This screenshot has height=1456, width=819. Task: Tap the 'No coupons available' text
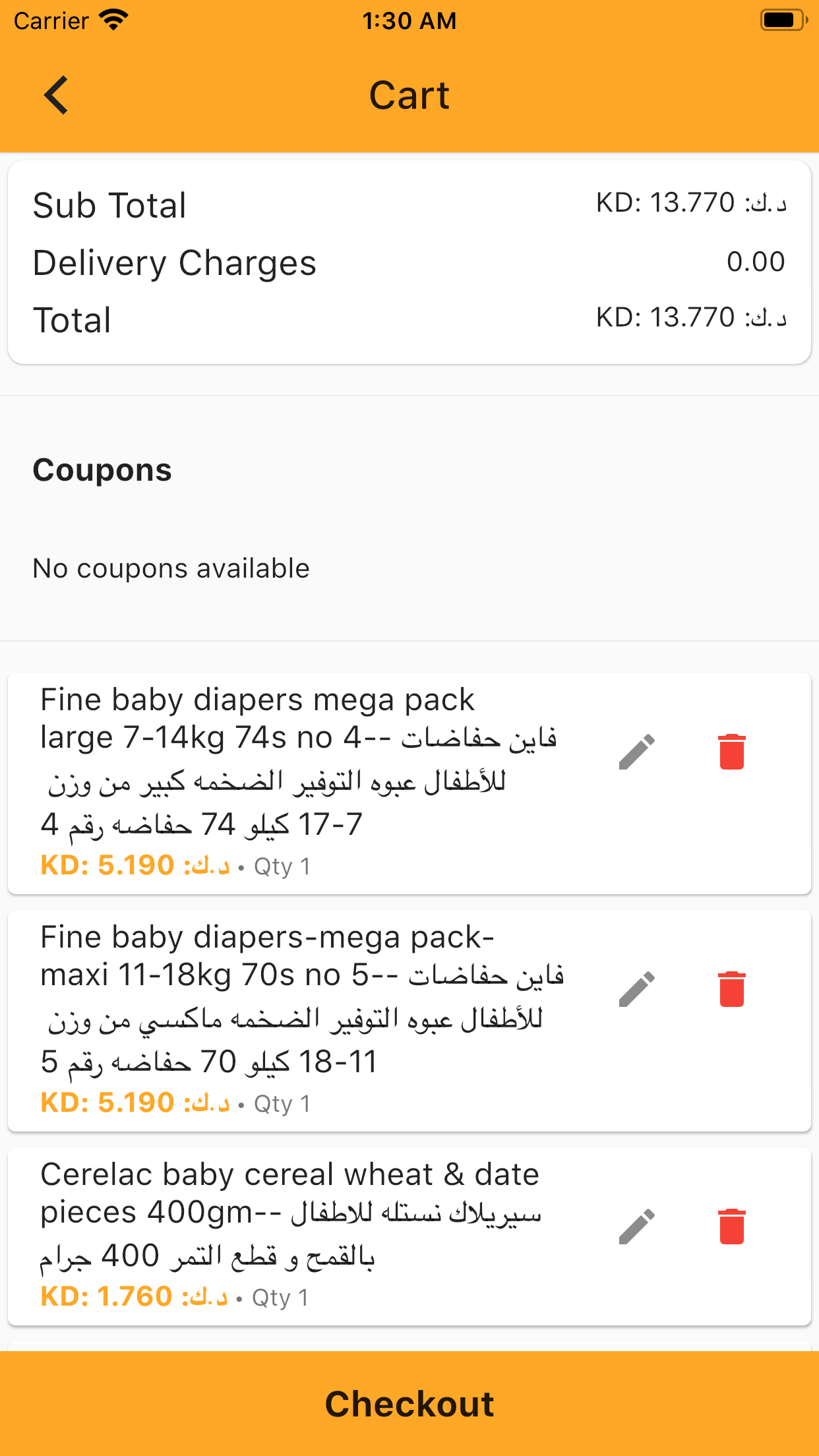(171, 568)
